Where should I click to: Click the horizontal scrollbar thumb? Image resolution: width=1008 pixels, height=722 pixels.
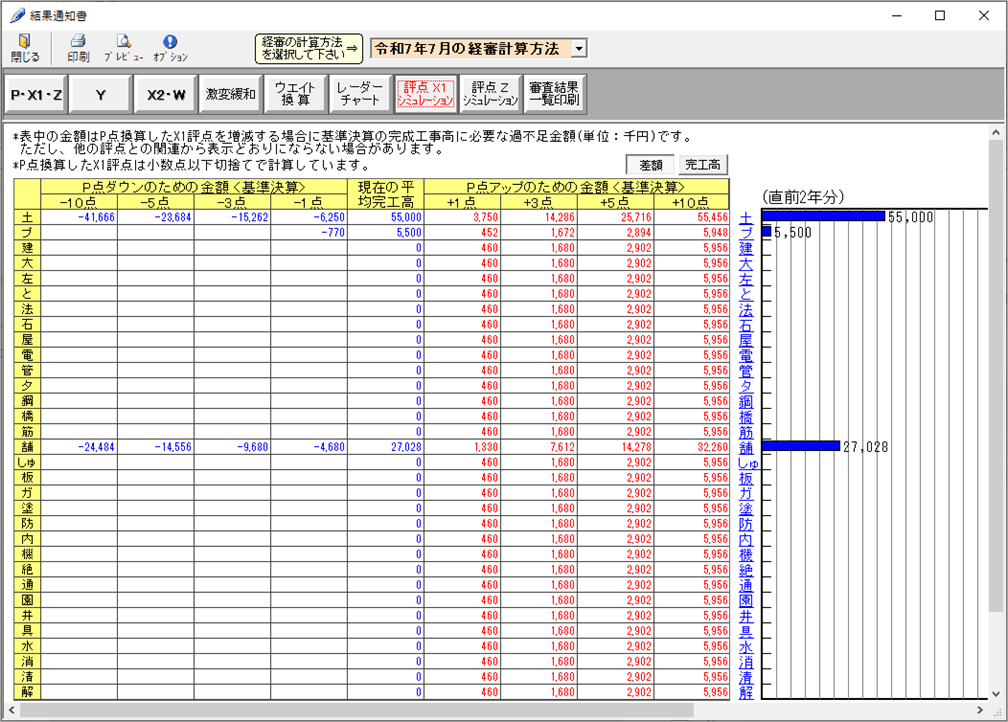point(357,710)
